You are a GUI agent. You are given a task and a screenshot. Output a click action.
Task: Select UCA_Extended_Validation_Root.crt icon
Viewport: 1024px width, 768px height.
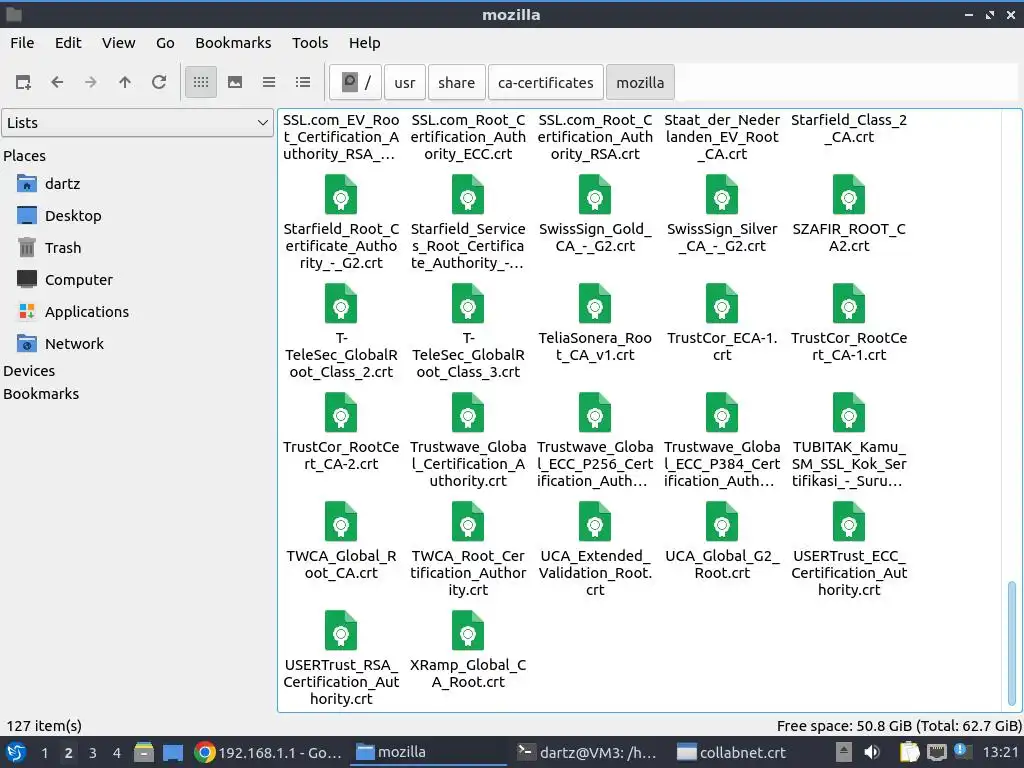click(x=595, y=522)
